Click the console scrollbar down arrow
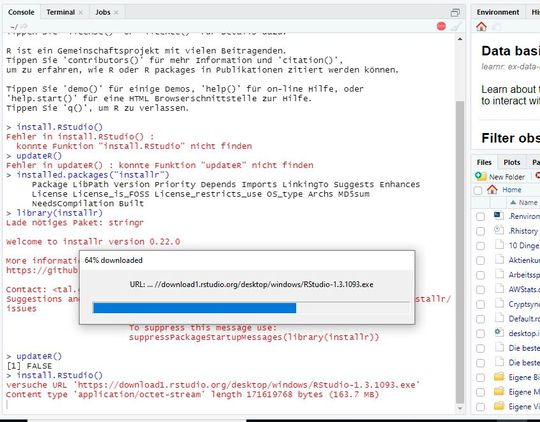The width and height of the screenshot is (540, 422). [460, 408]
